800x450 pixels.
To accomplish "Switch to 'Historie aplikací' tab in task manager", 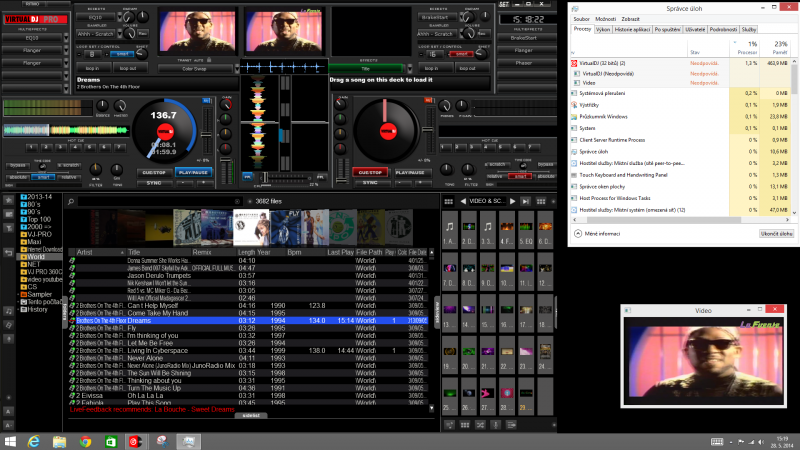I will 632,30.
